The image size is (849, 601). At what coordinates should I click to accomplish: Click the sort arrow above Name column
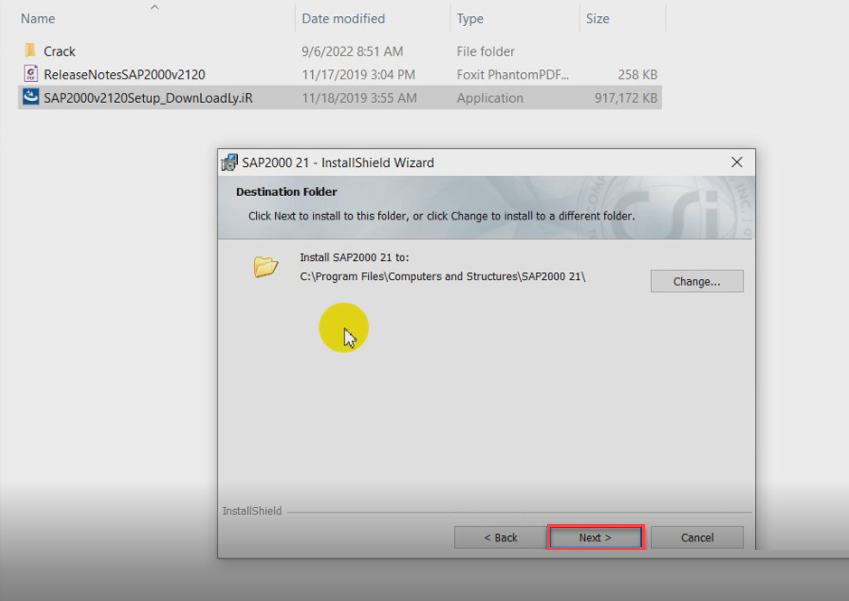coord(154,6)
